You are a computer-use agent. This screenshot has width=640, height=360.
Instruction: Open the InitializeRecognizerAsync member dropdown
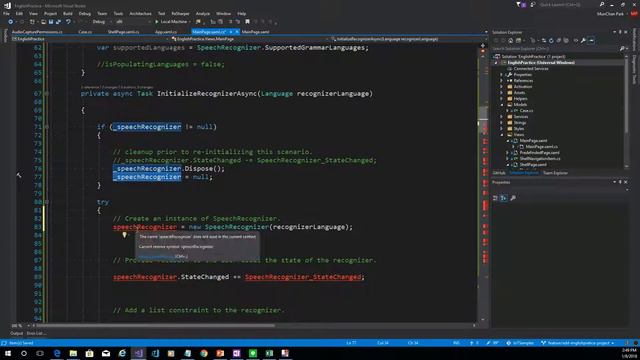click(408, 39)
